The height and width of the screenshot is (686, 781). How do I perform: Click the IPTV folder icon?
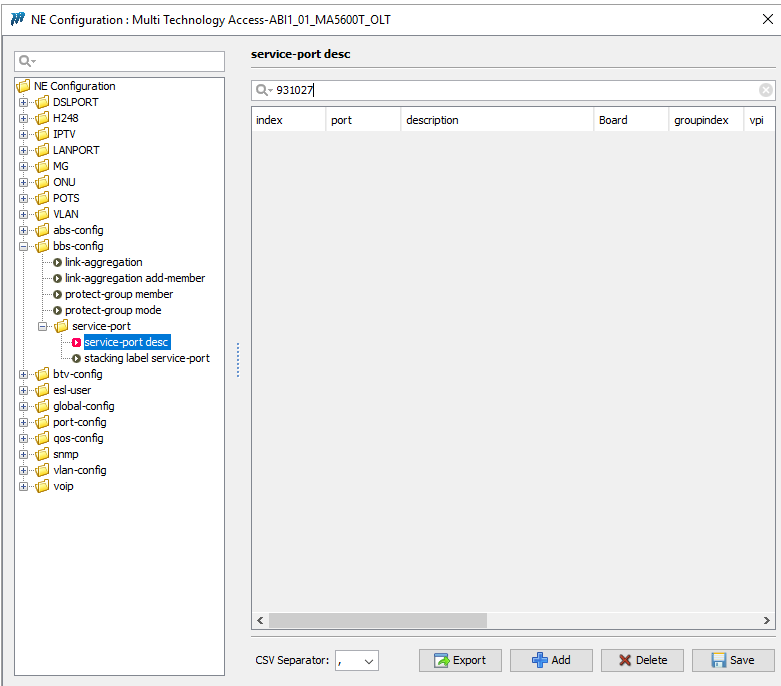(x=42, y=134)
